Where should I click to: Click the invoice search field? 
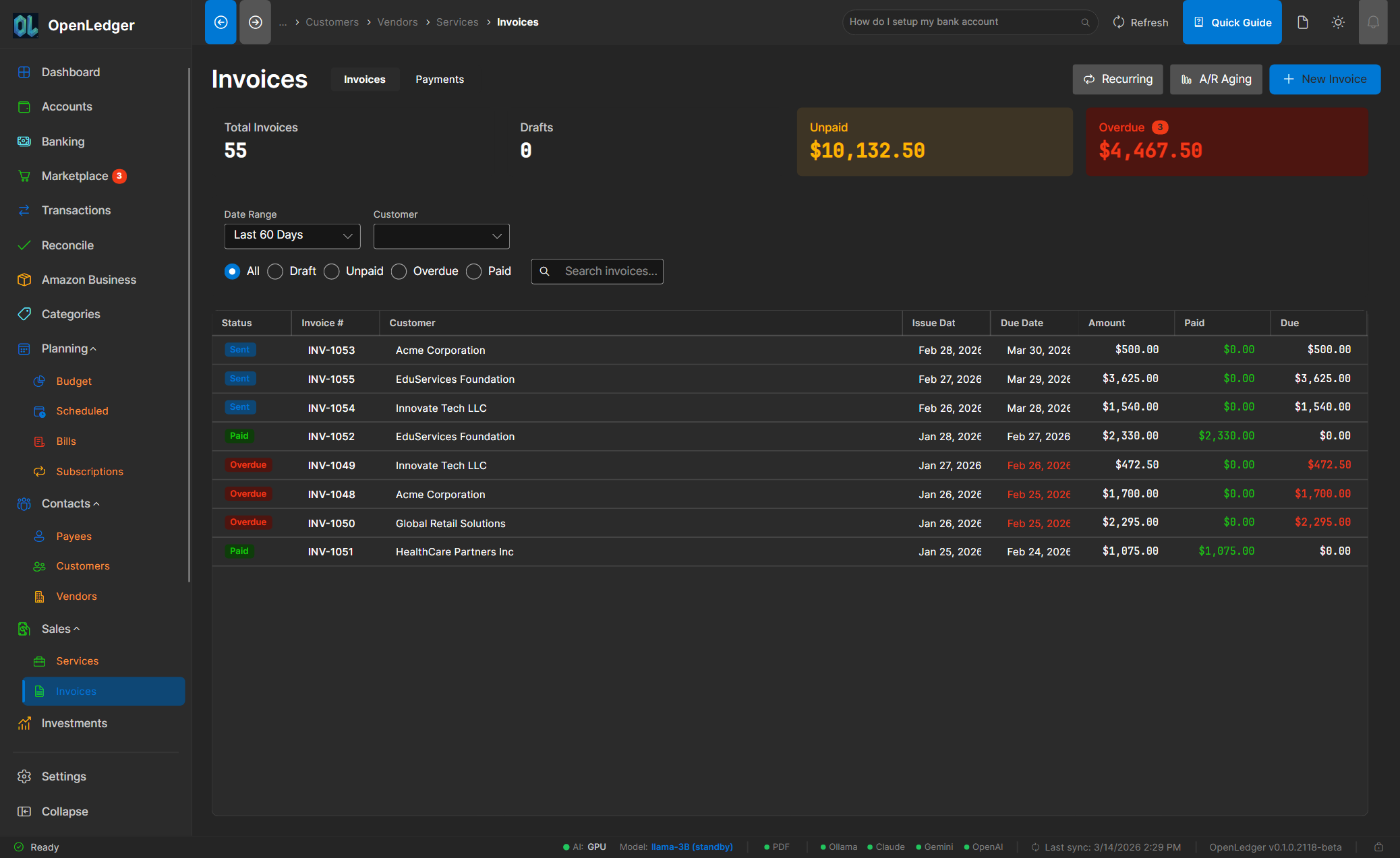click(604, 271)
